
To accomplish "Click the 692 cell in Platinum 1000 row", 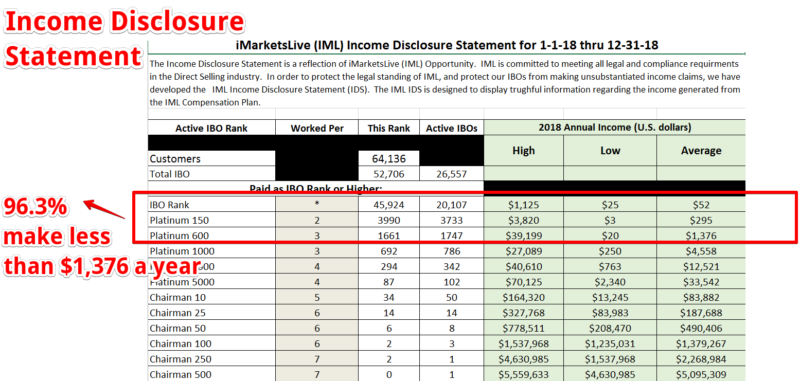I will point(389,251).
